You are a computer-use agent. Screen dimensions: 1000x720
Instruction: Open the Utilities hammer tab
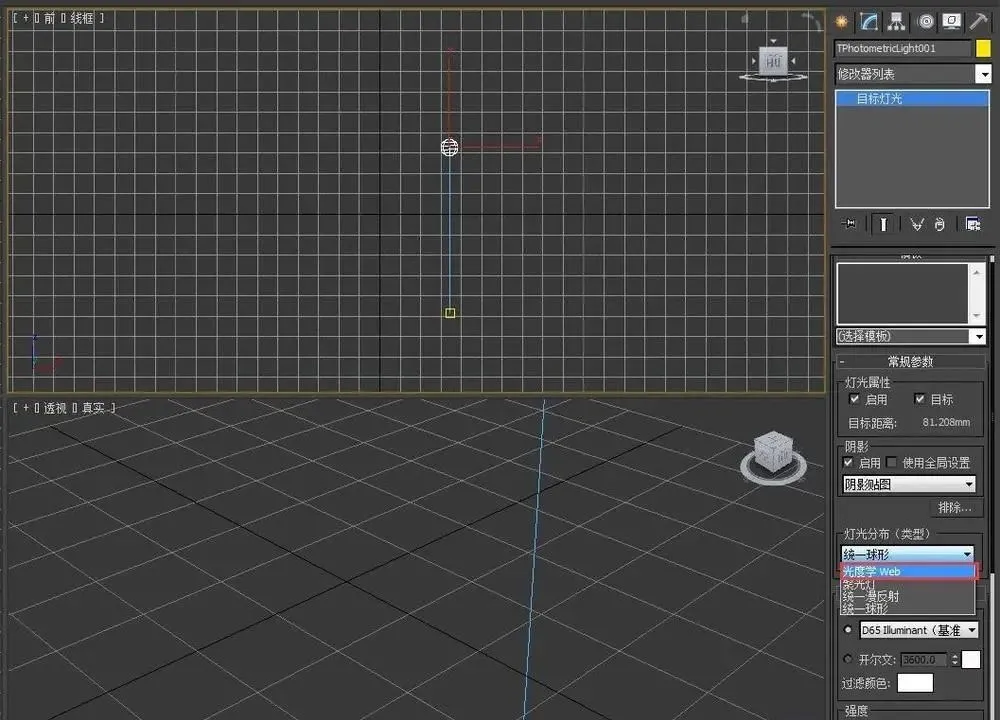coord(978,21)
